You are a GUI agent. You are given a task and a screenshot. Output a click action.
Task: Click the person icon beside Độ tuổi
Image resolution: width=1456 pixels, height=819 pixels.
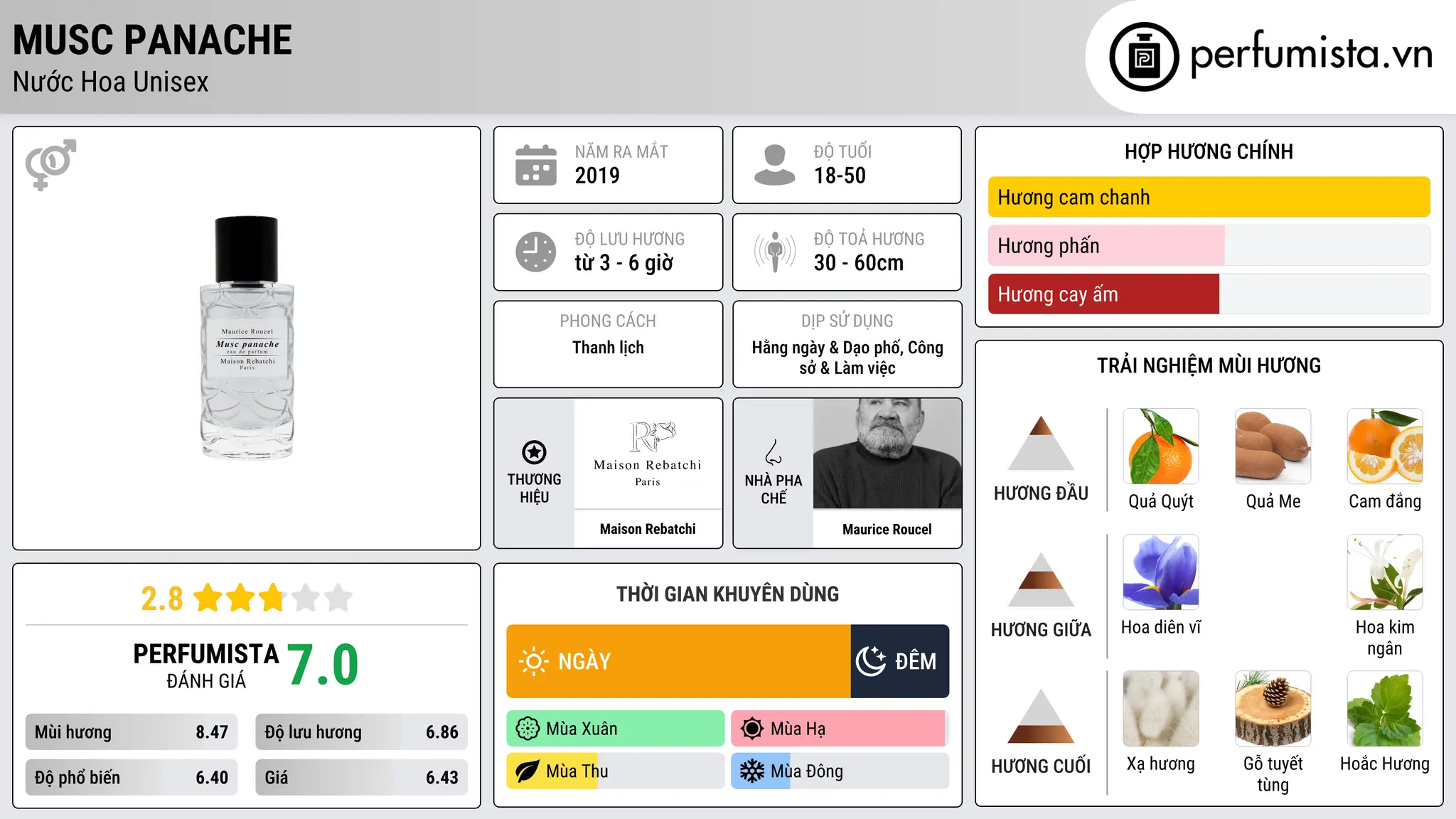point(774,165)
